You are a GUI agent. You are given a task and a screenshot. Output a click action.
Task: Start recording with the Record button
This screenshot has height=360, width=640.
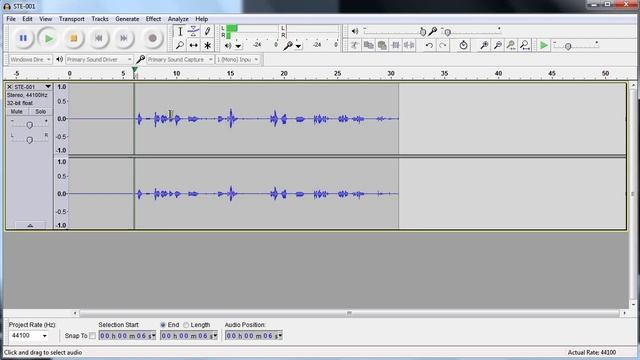152,38
